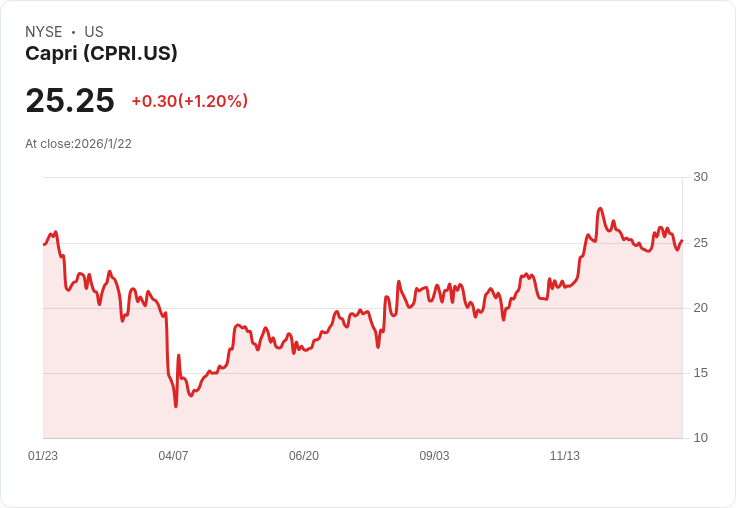Click the highest peak of the price line
The image size is (736, 508).
click(x=600, y=209)
